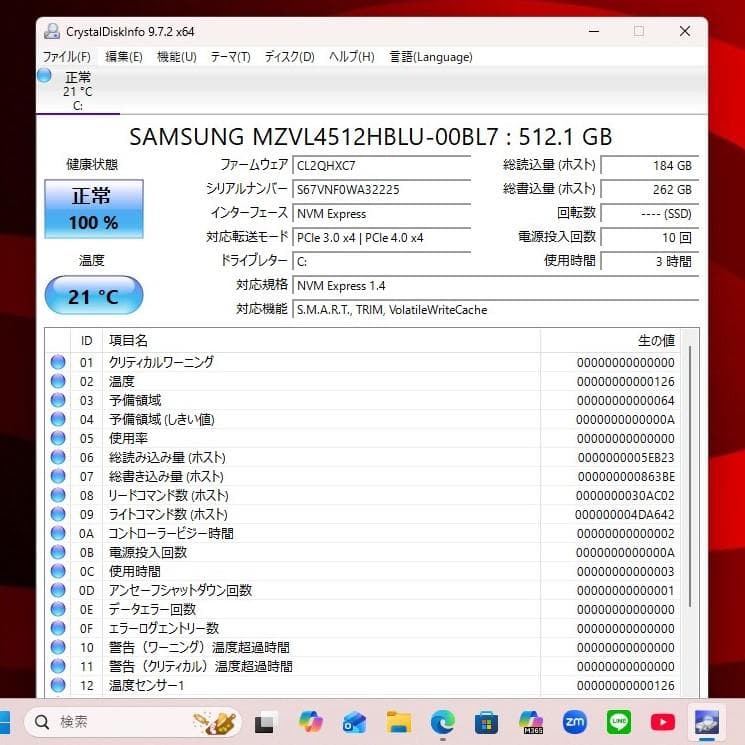Open Task View from the taskbar
745x745 pixels.
(265, 722)
